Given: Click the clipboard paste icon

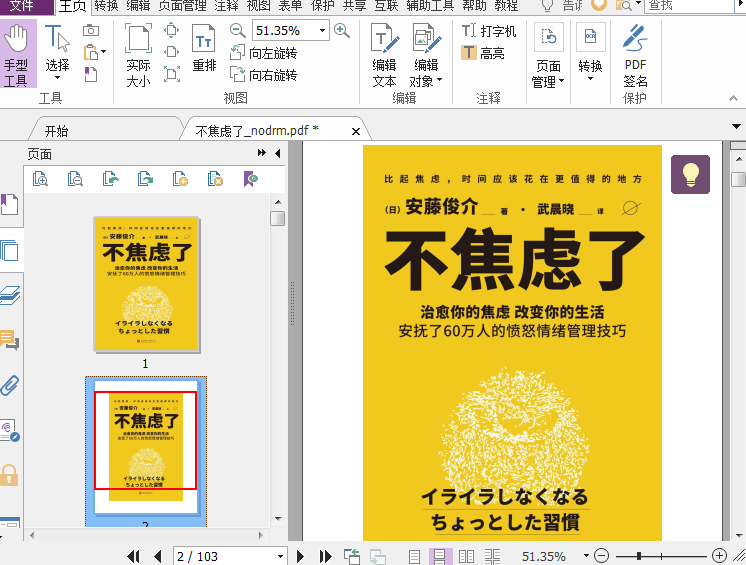Looking at the screenshot, I should click(x=91, y=52).
